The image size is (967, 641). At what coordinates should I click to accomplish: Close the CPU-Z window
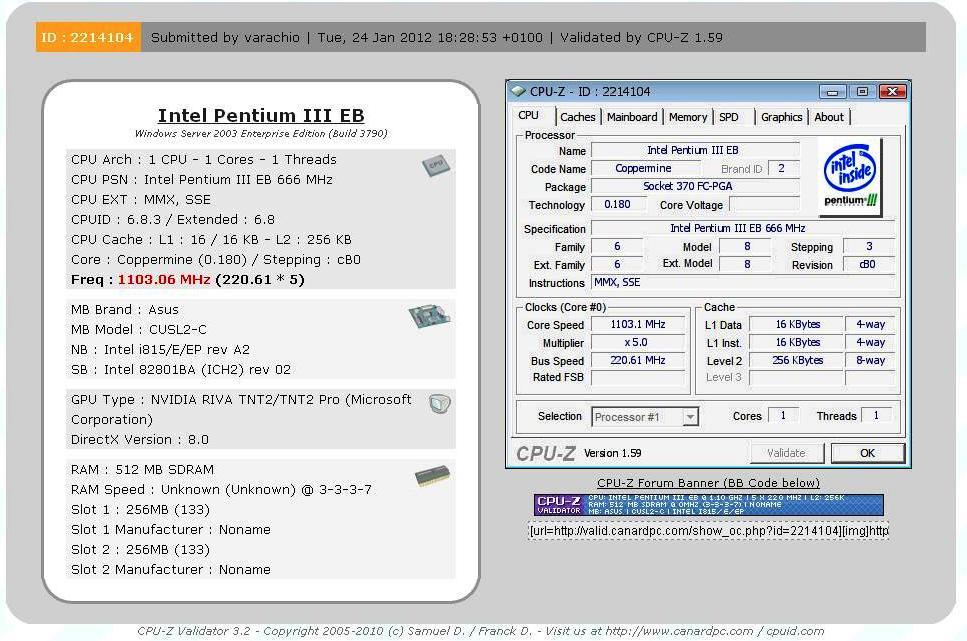click(892, 92)
